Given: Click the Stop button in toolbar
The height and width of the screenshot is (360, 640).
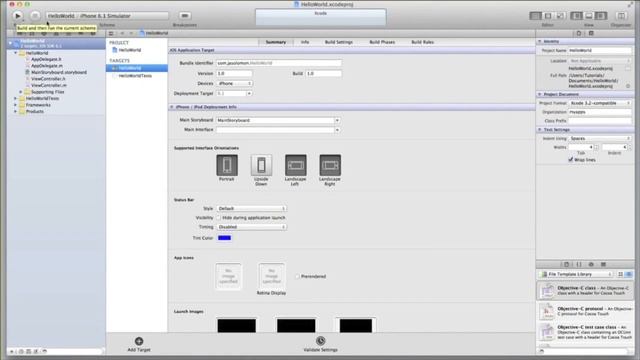Looking at the screenshot, I should pyautogui.click(x=35, y=16).
